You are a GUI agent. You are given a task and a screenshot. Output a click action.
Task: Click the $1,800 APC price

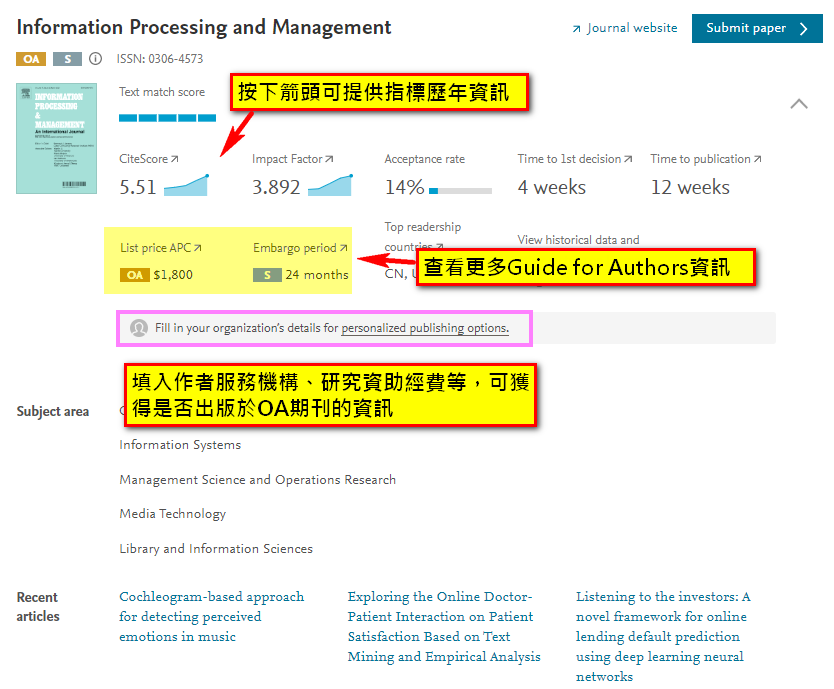pyautogui.click(x=173, y=275)
